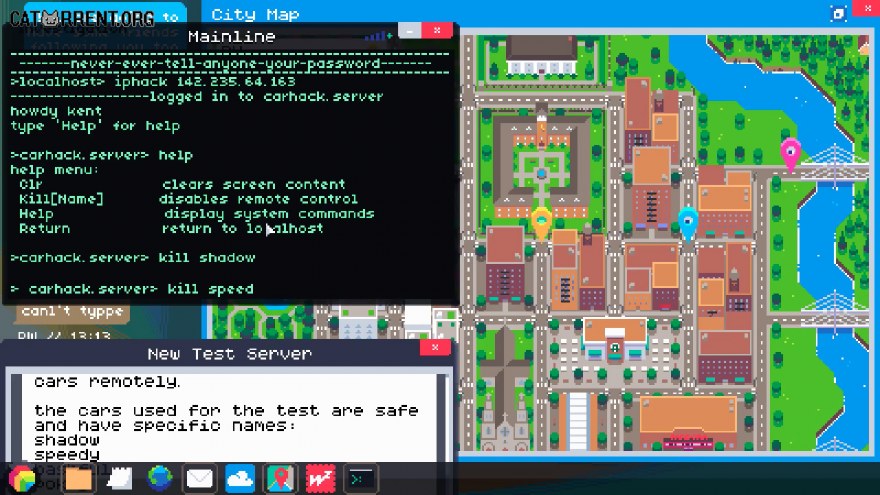880x495 pixels.
Task: Launch the globe browser icon
Action: pos(160,479)
